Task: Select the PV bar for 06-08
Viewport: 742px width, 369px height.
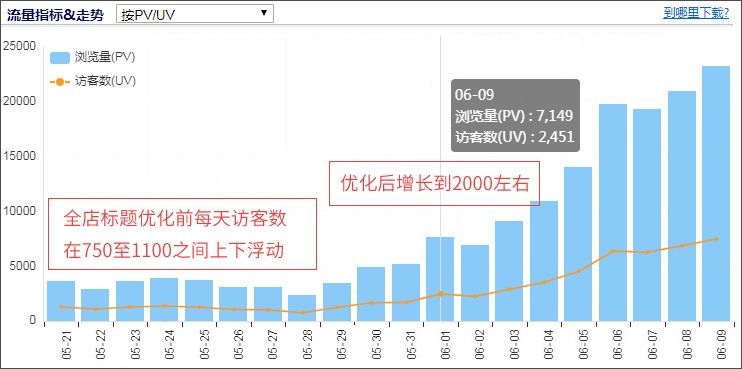Action: pyautogui.click(x=682, y=206)
